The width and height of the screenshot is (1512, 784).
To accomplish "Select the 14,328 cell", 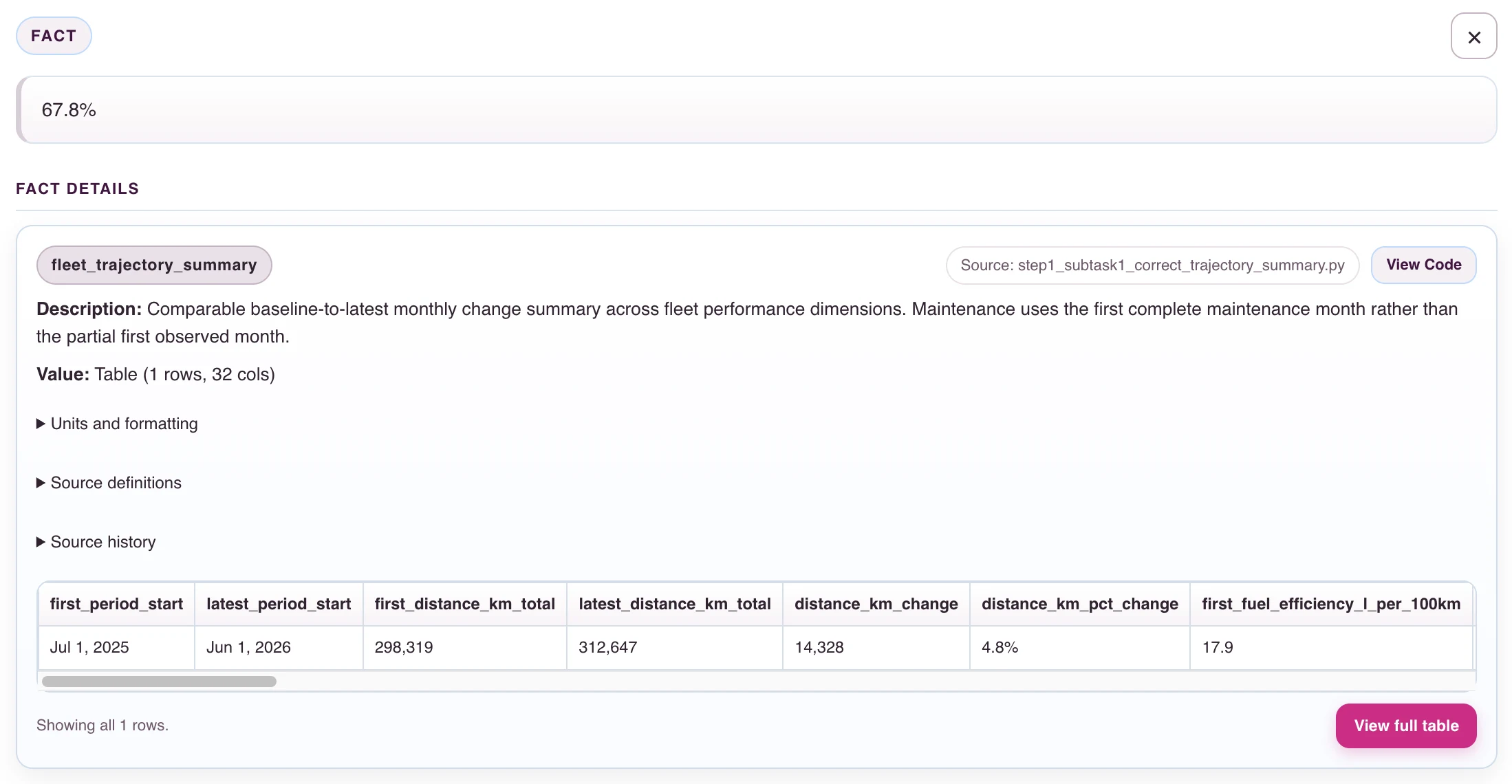I will click(x=876, y=647).
